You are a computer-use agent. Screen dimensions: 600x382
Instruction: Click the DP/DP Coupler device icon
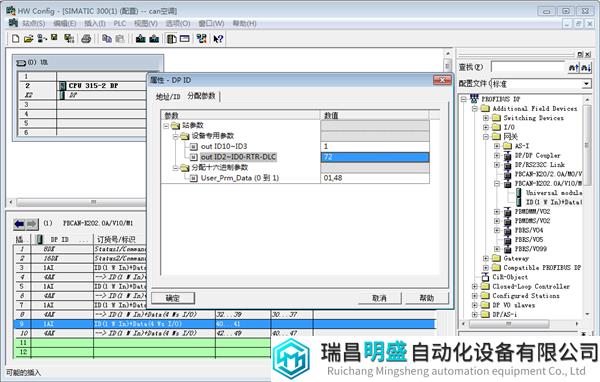(508, 156)
